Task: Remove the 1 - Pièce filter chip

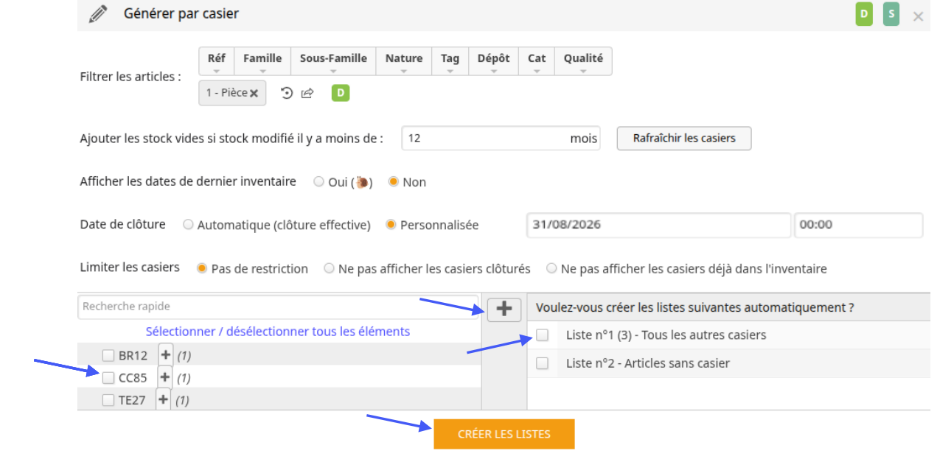Action: pyautogui.click(x=254, y=93)
